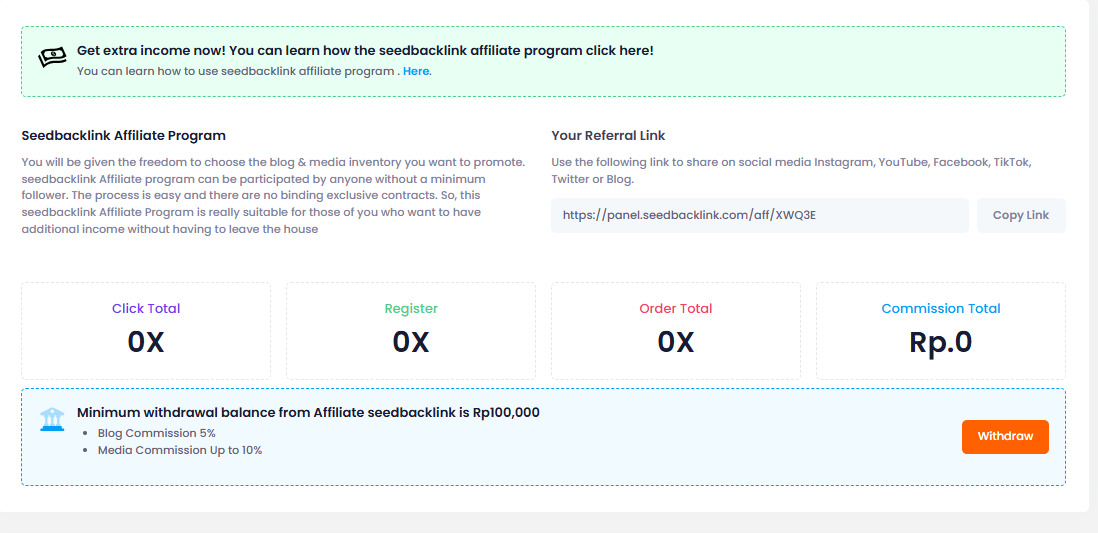Click the 0X value under Register
Image resolution: width=1098 pixels, height=533 pixels.
pyautogui.click(x=411, y=342)
